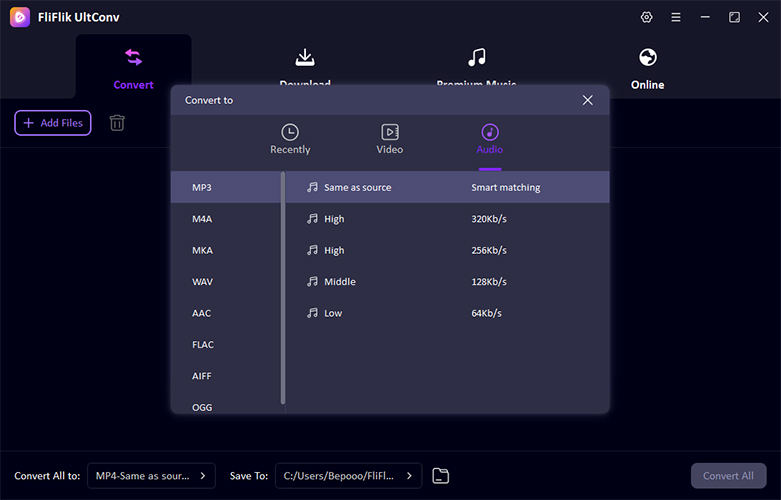Image resolution: width=781 pixels, height=500 pixels.
Task: Click the format list scrollbar
Action: pos(283,290)
